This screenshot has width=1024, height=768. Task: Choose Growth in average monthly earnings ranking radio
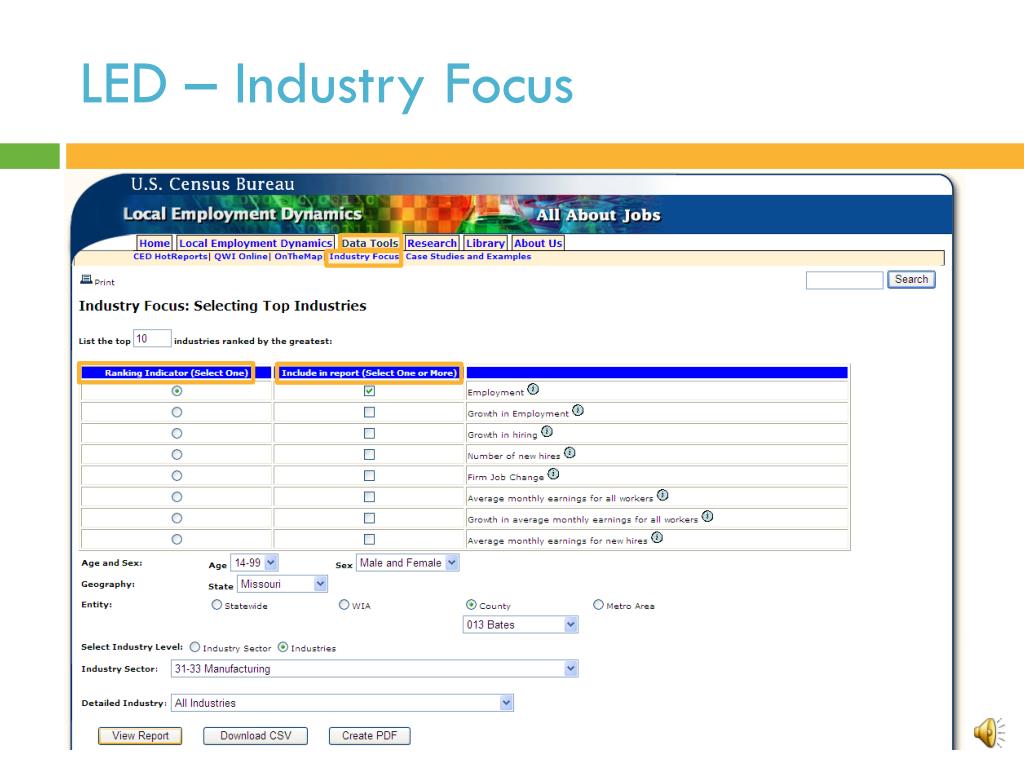point(176,519)
